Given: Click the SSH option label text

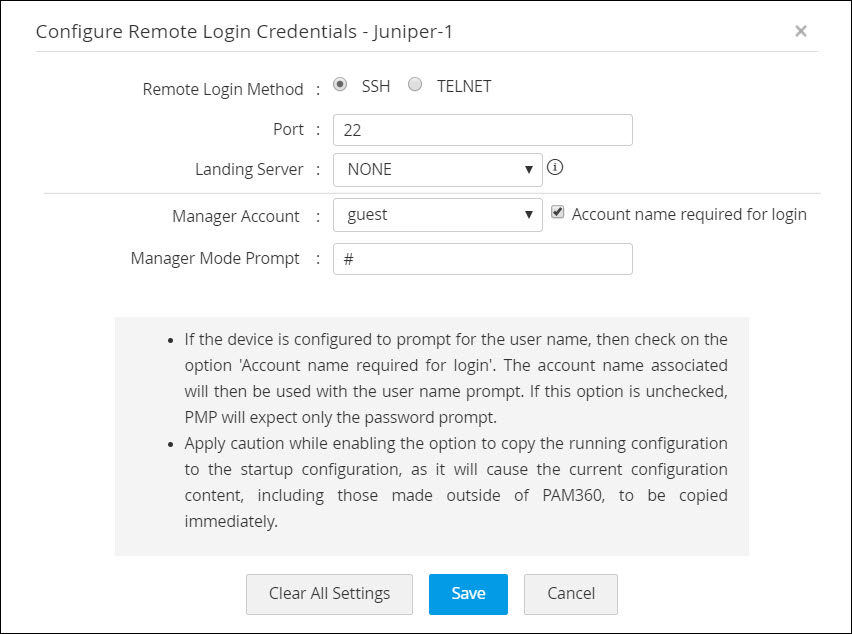Looking at the screenshot, I should 376,86.
